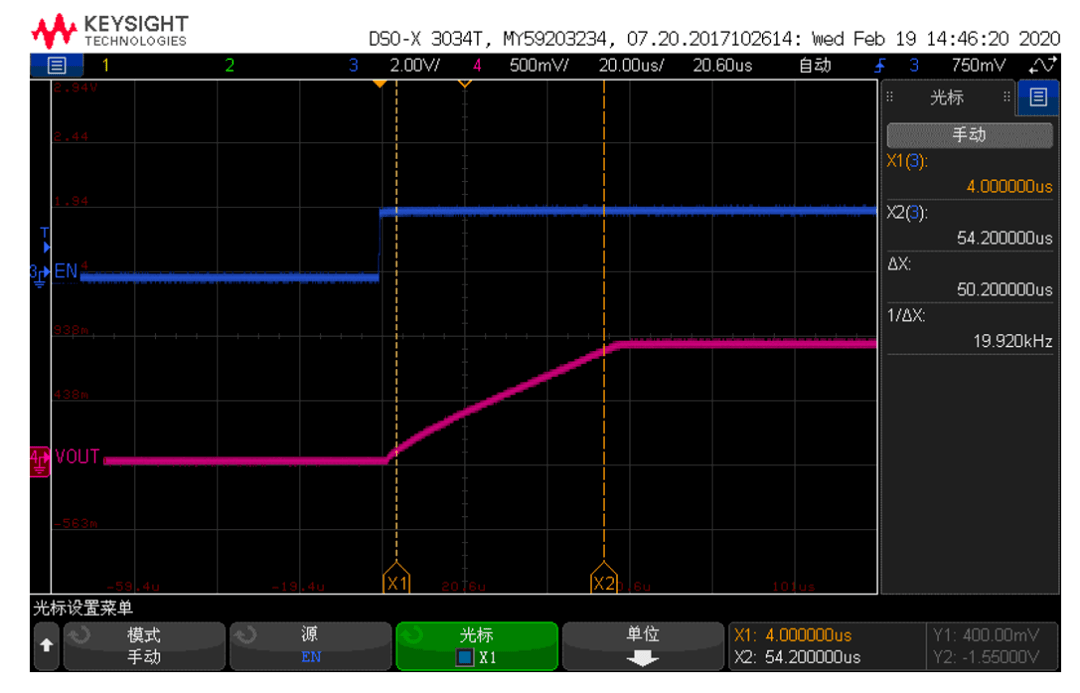Click the 750mV trigger level readout

coord(978,65)
